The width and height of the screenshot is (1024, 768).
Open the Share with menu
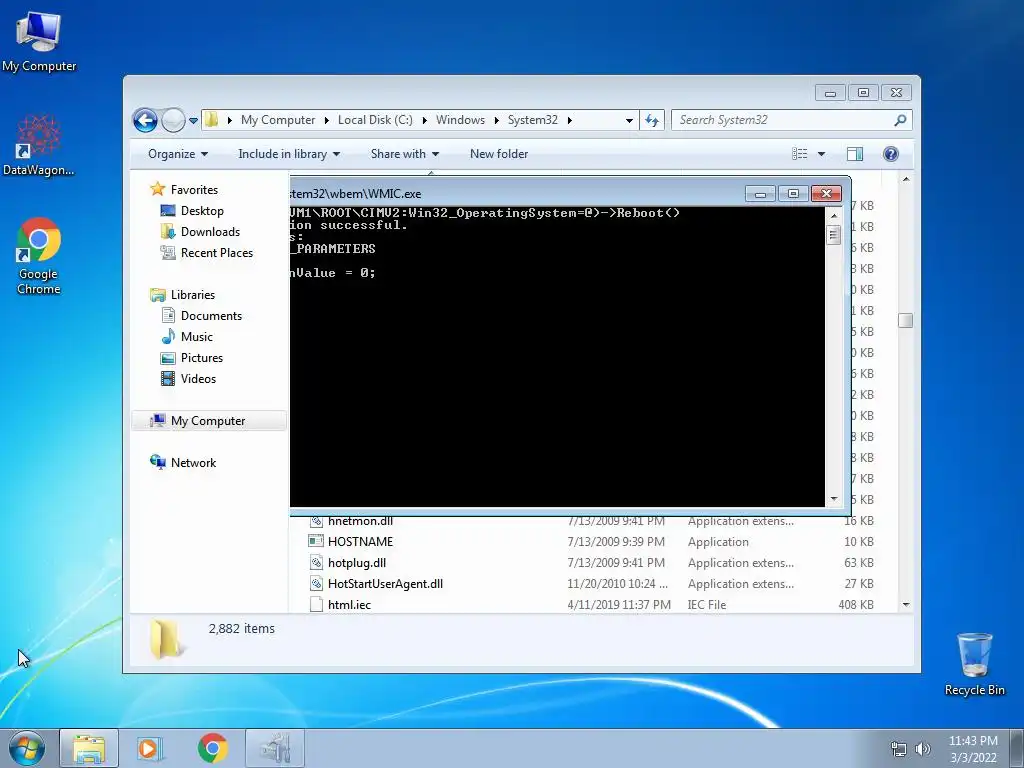click(x=405, y=154)
